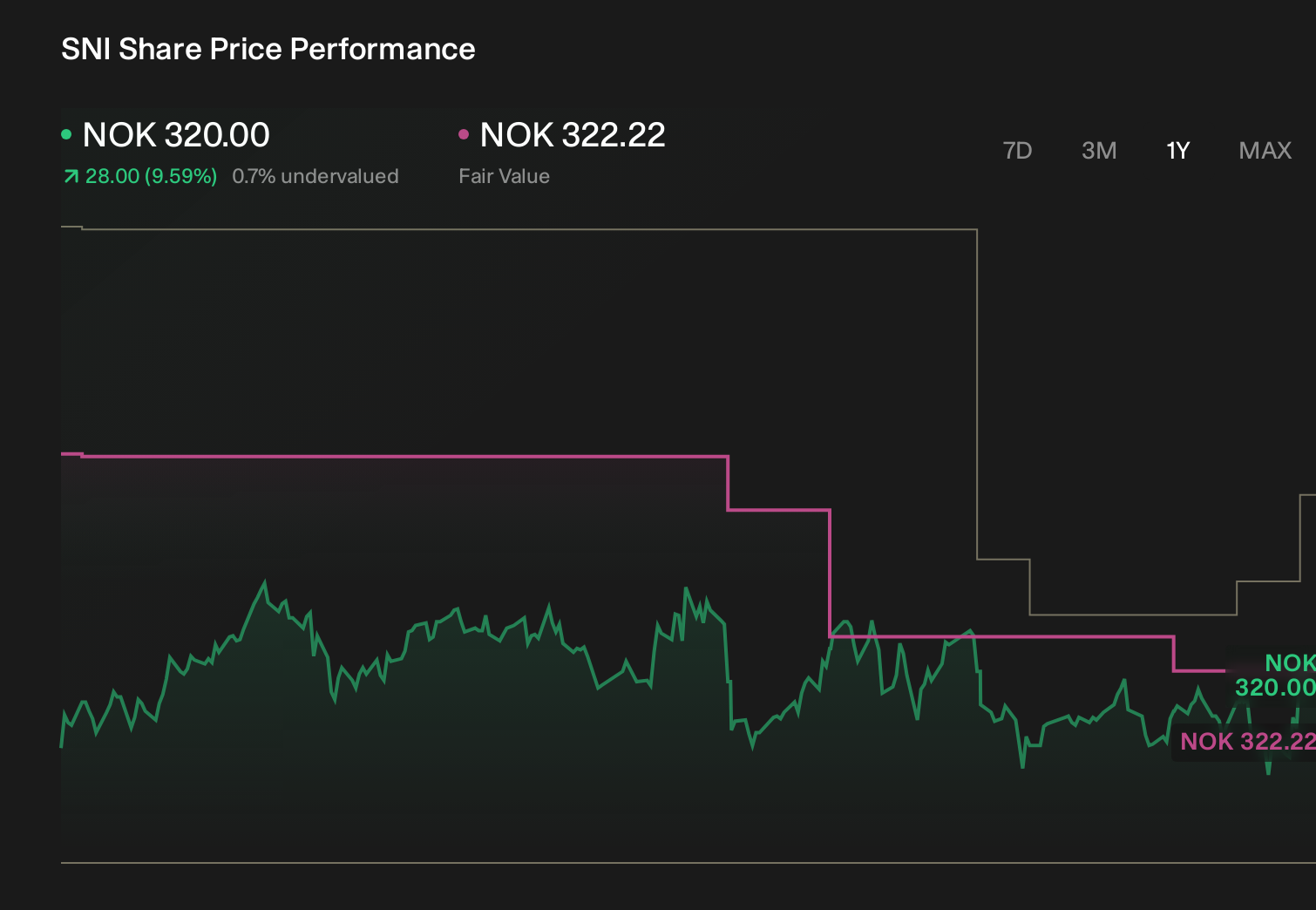1316x910 pixels.
Task: Show the MAX time range chart
Action: pyautogui.click(x=1265, y=151)
